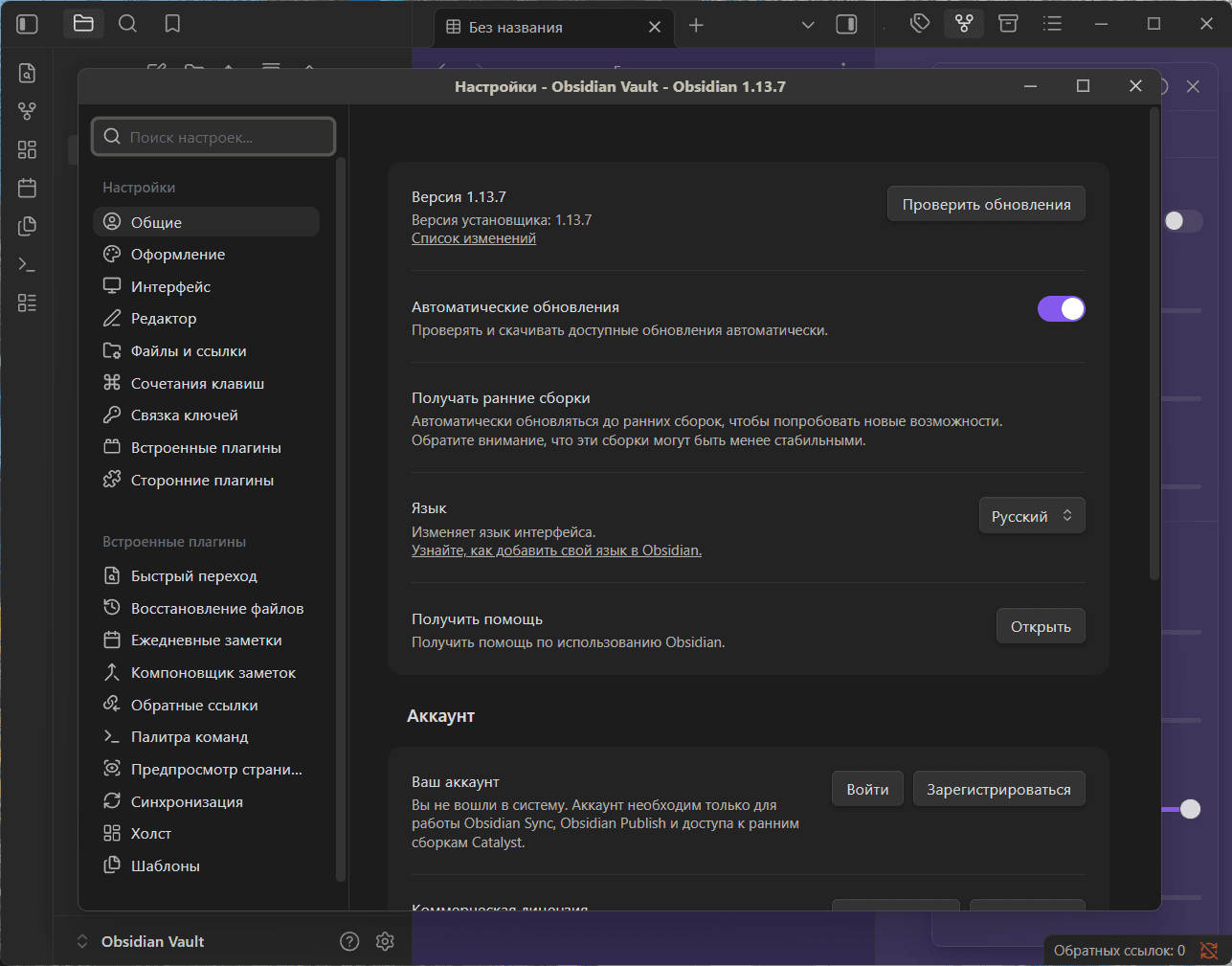1232x966 pixels.
Task: Click the Поиск настроек search field
Action: tap(213, 137)
